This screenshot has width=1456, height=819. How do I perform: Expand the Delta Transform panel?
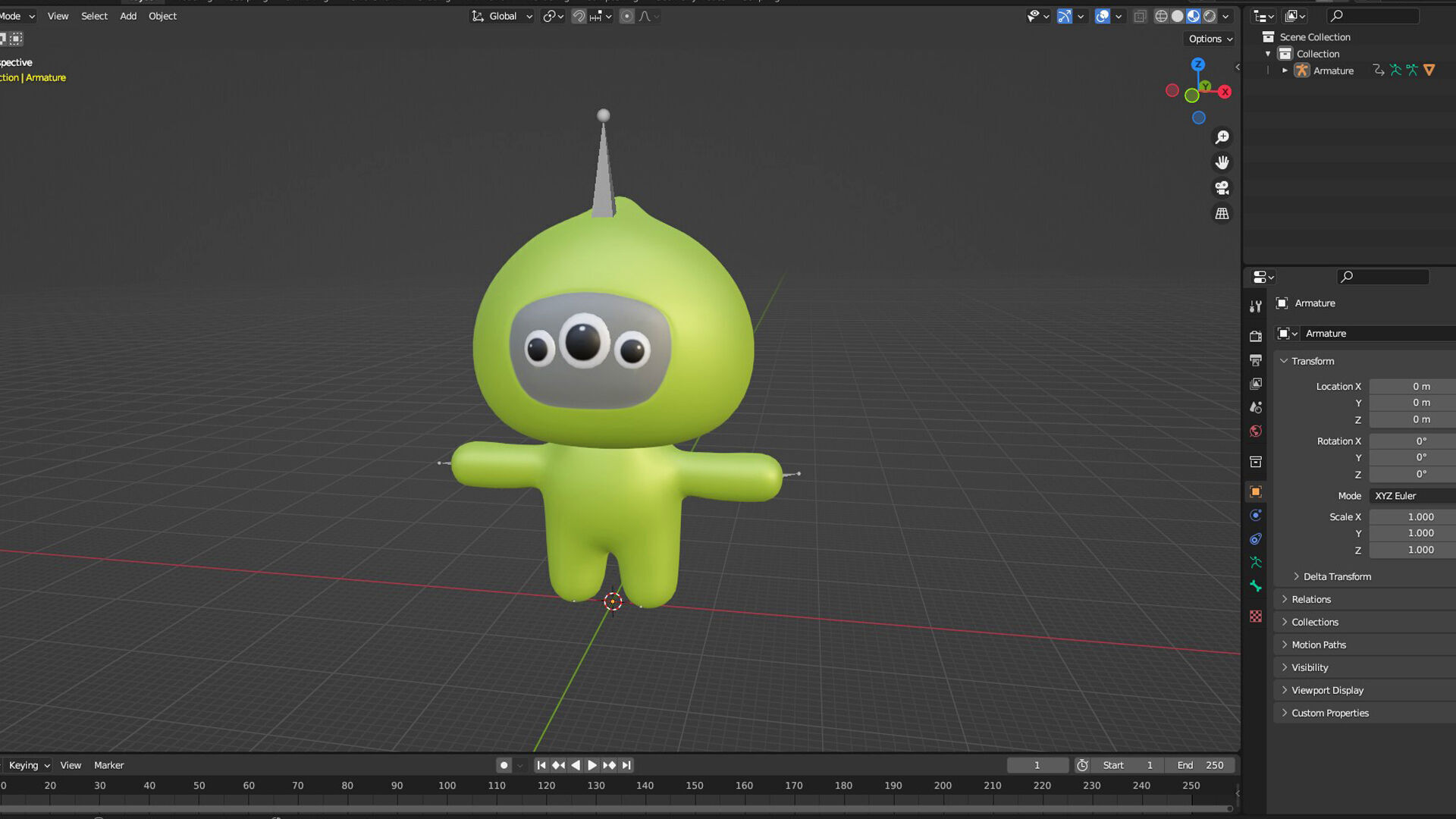1296,576
